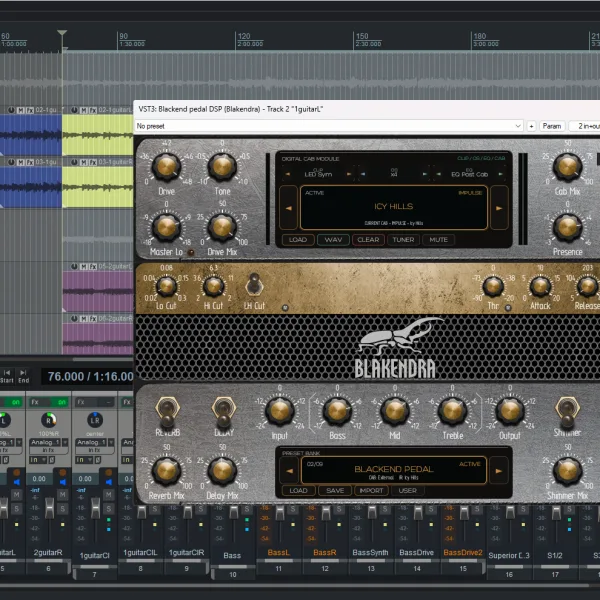Click the Attack knob
Image resolution: width=600 pixels, height=600 pixels.
pos(540,286)
